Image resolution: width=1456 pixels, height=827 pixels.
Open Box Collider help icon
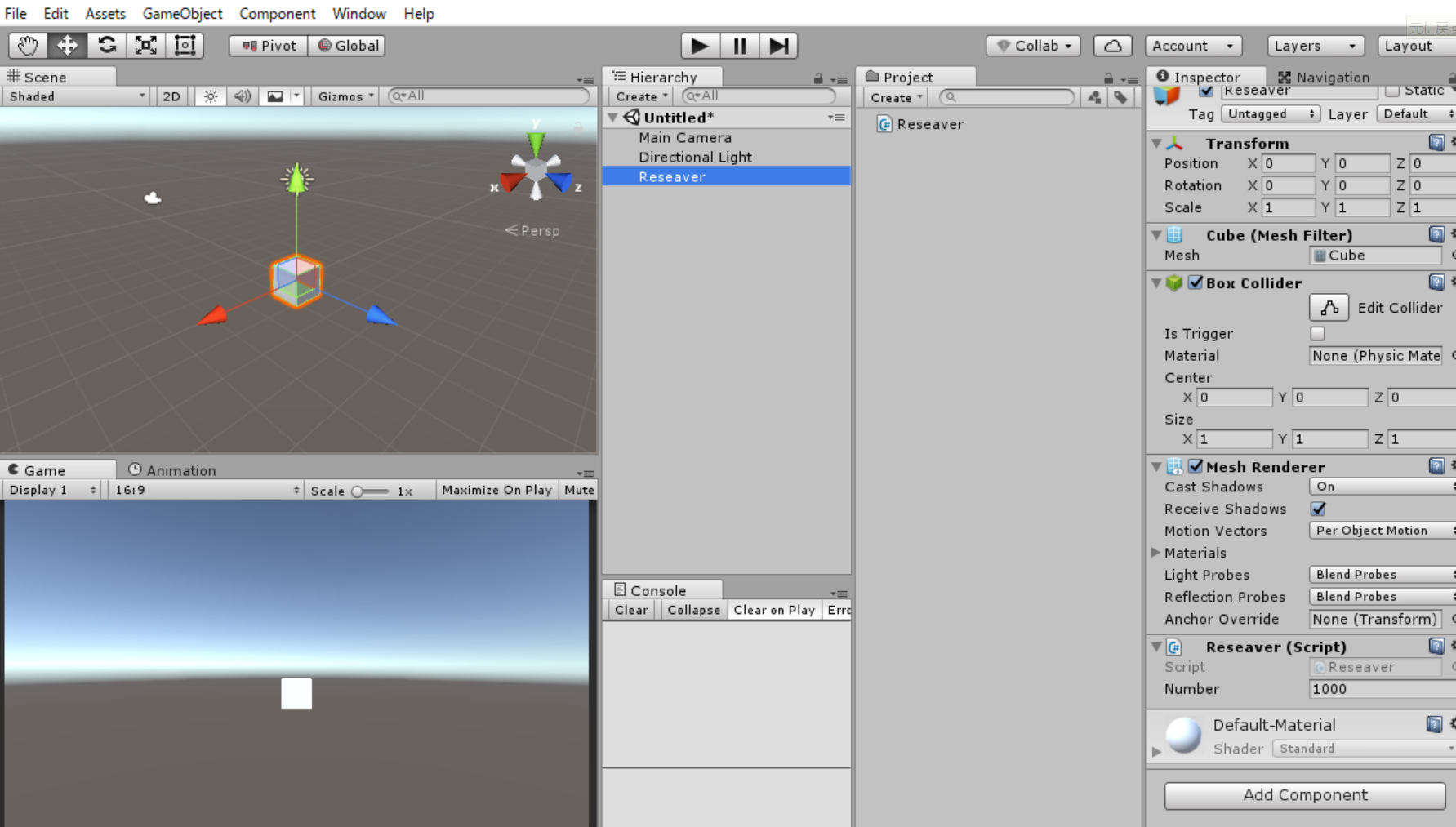[x=1436, y=282]
